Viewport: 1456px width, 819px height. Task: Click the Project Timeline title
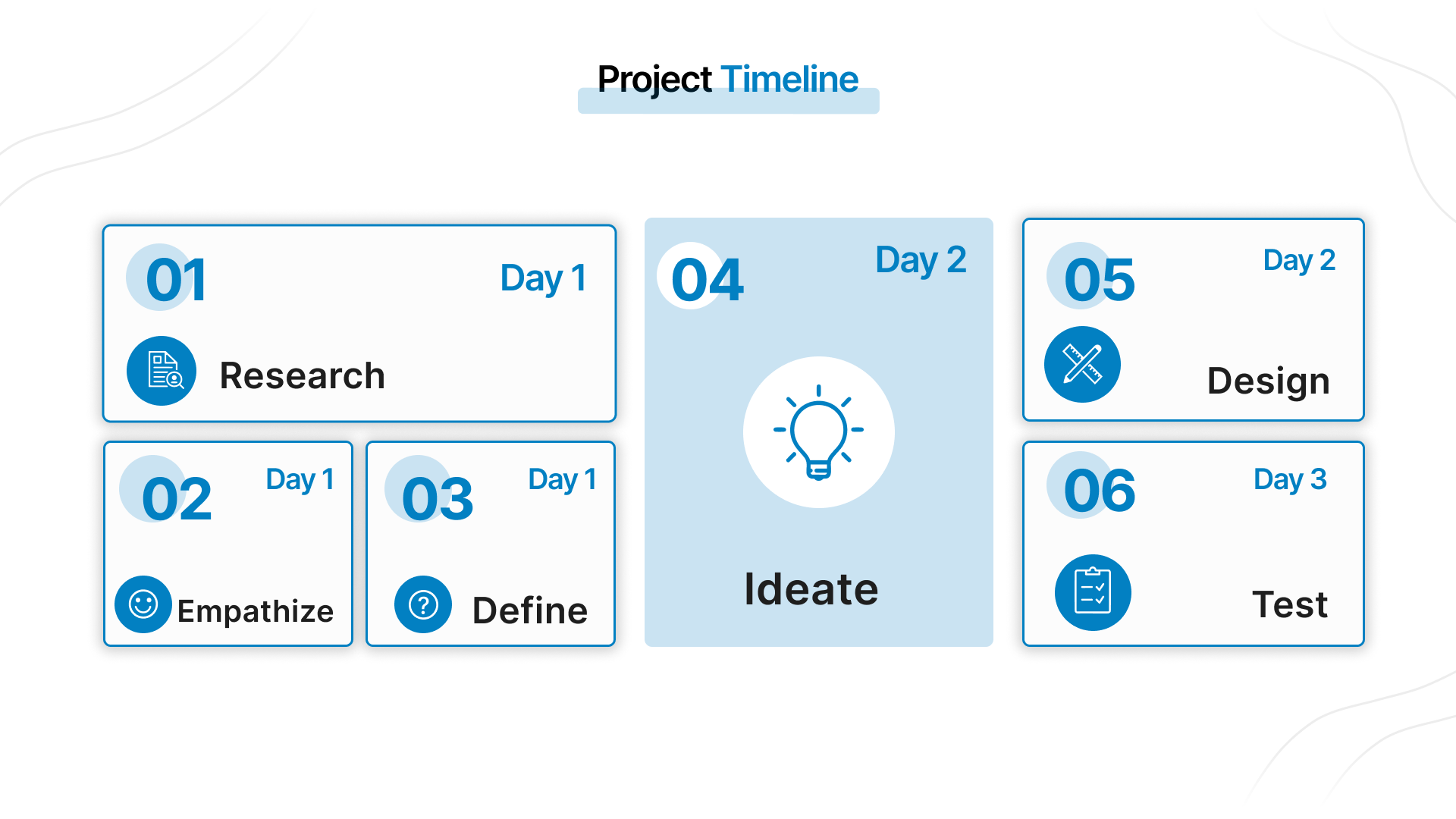point(728,80)
